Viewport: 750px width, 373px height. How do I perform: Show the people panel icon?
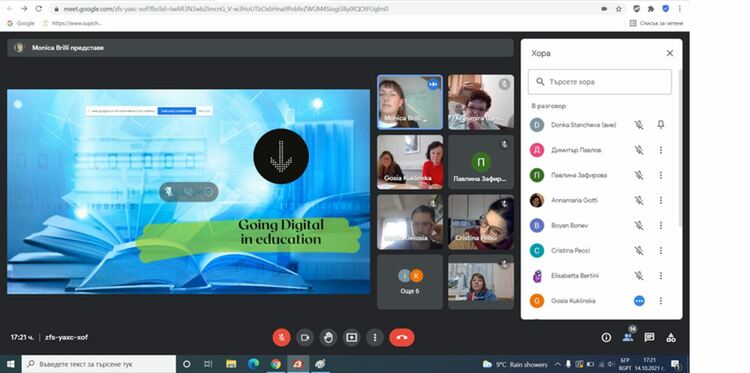pos(628,338)
